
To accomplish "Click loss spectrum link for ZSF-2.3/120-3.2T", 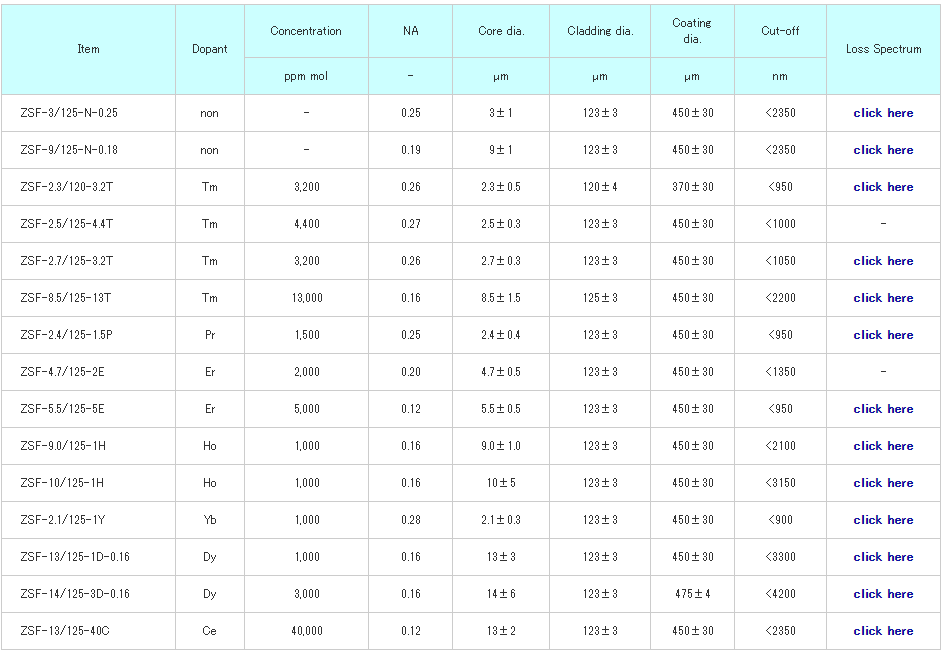I will [883, 187].
